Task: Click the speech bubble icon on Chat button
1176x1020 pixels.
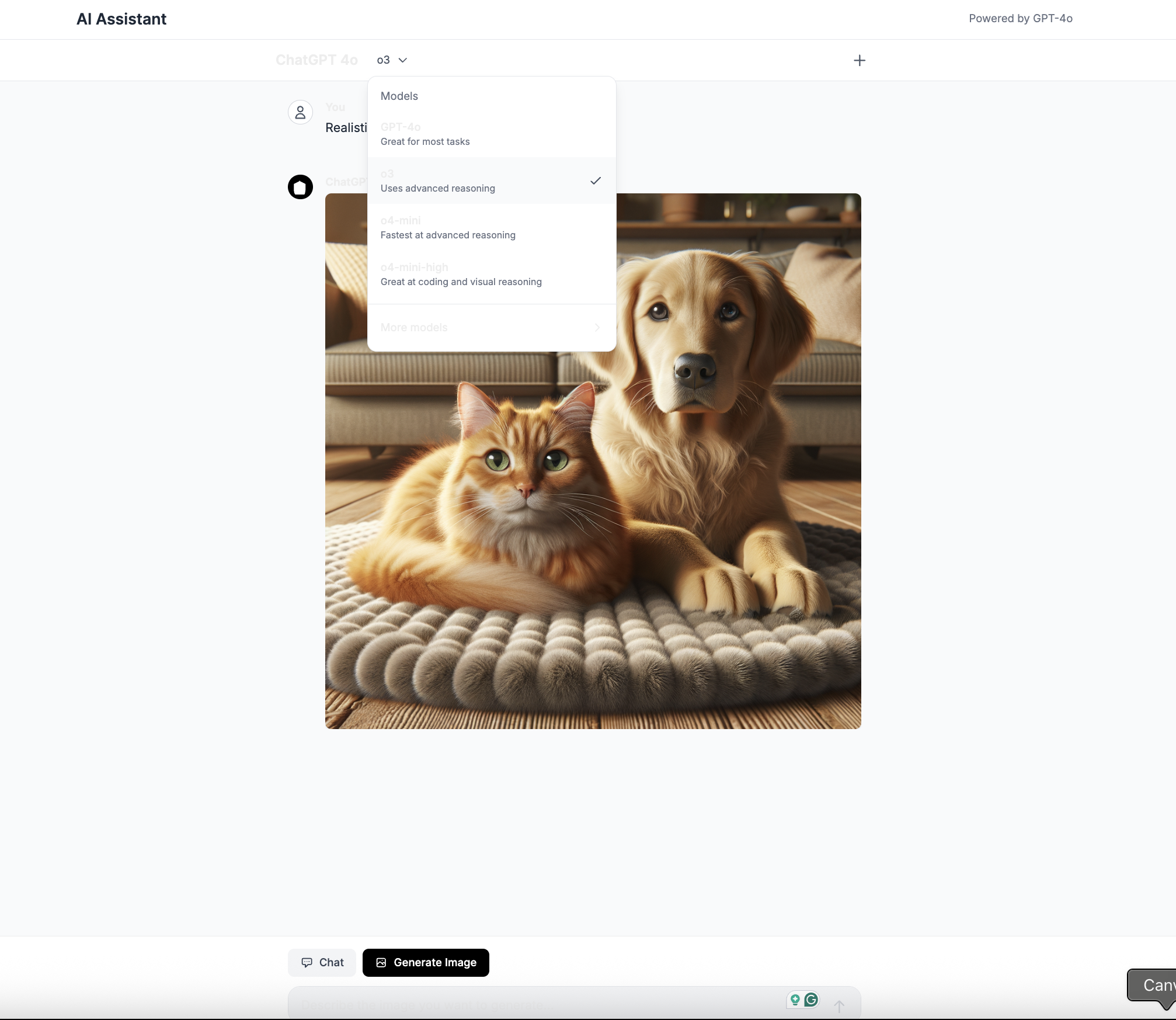Action: (308, 962)
